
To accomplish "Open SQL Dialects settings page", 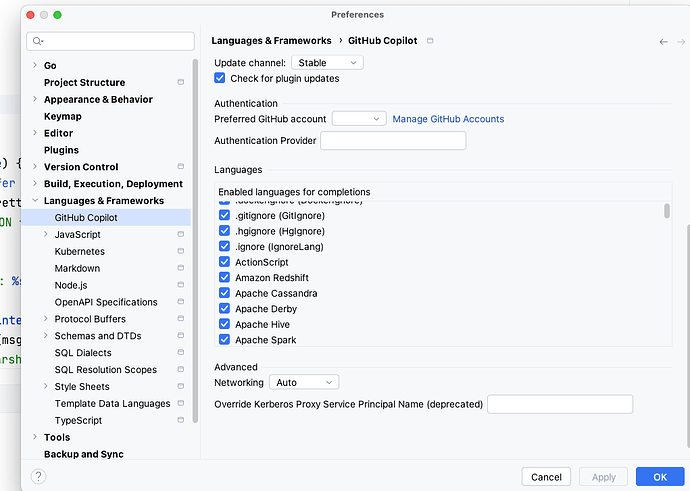I will [83, 352].
